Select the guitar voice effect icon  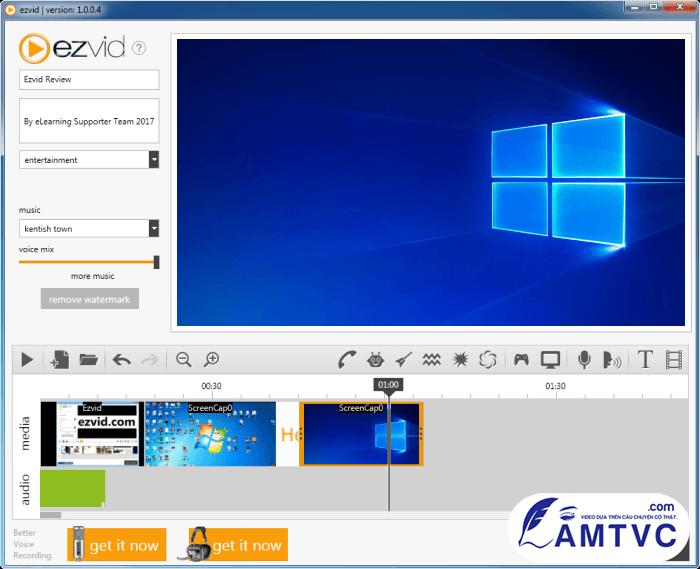point(404,360)
